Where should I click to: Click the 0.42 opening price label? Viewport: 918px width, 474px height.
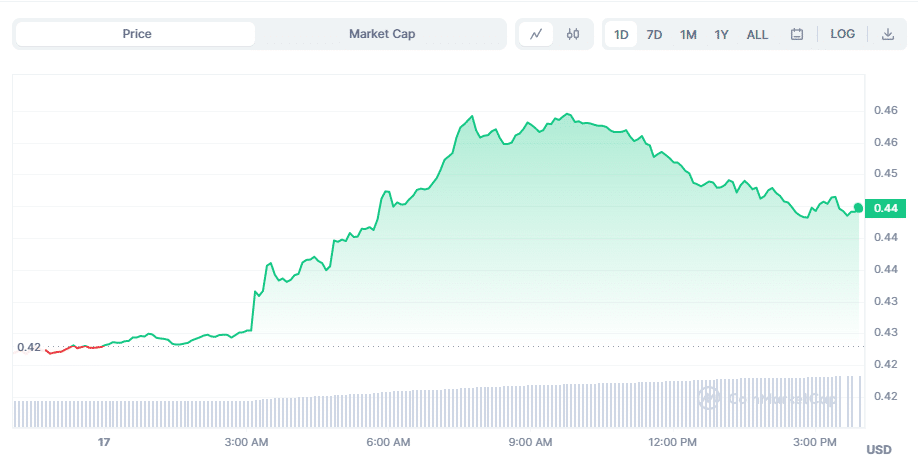[29, 347]
